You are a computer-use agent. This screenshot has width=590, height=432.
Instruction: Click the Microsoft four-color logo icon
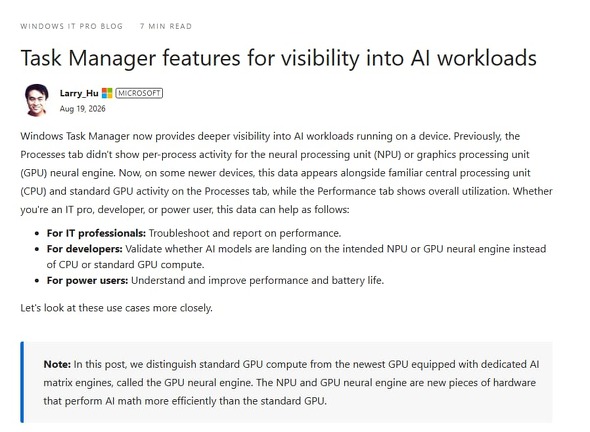(x=107, y=93)
